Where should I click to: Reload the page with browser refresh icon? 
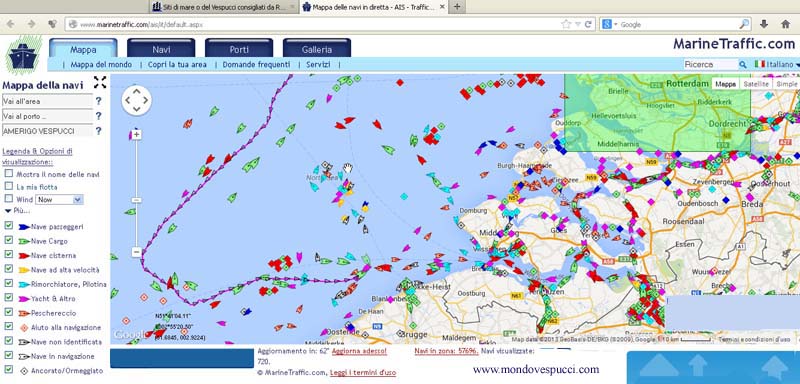(588, 24)
